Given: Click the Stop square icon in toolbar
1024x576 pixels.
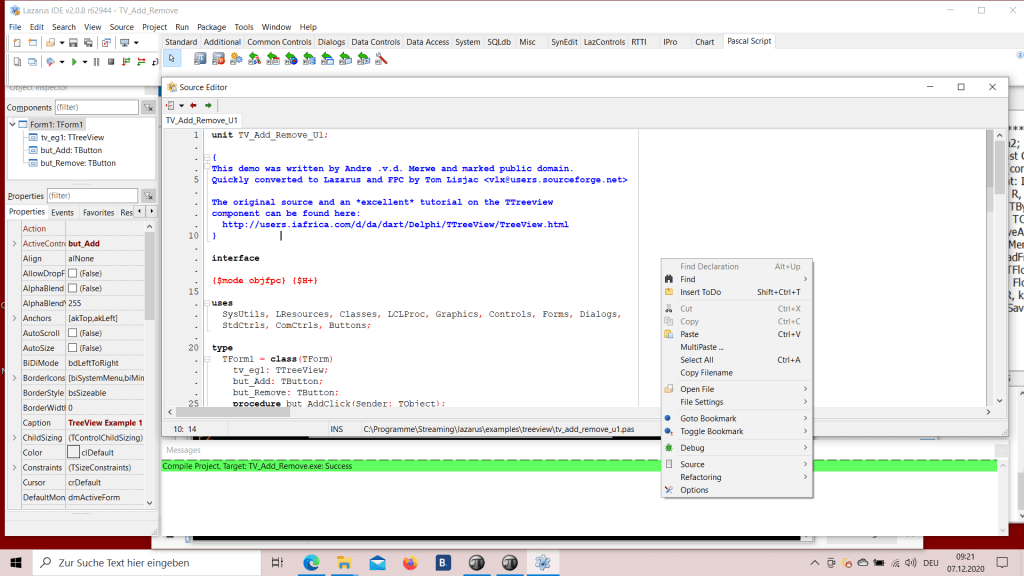Looking at the screenshot, I should 110,62.
